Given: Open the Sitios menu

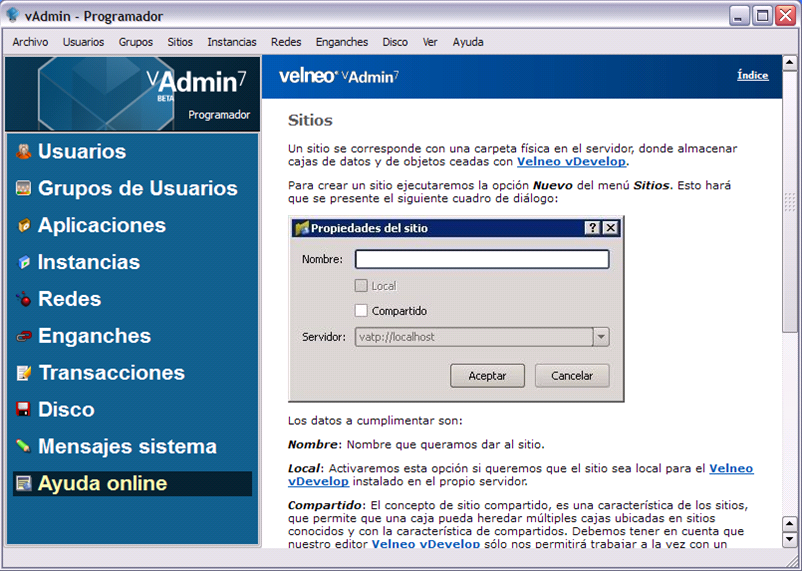Looking at the screenshot, I should [180, 42].
